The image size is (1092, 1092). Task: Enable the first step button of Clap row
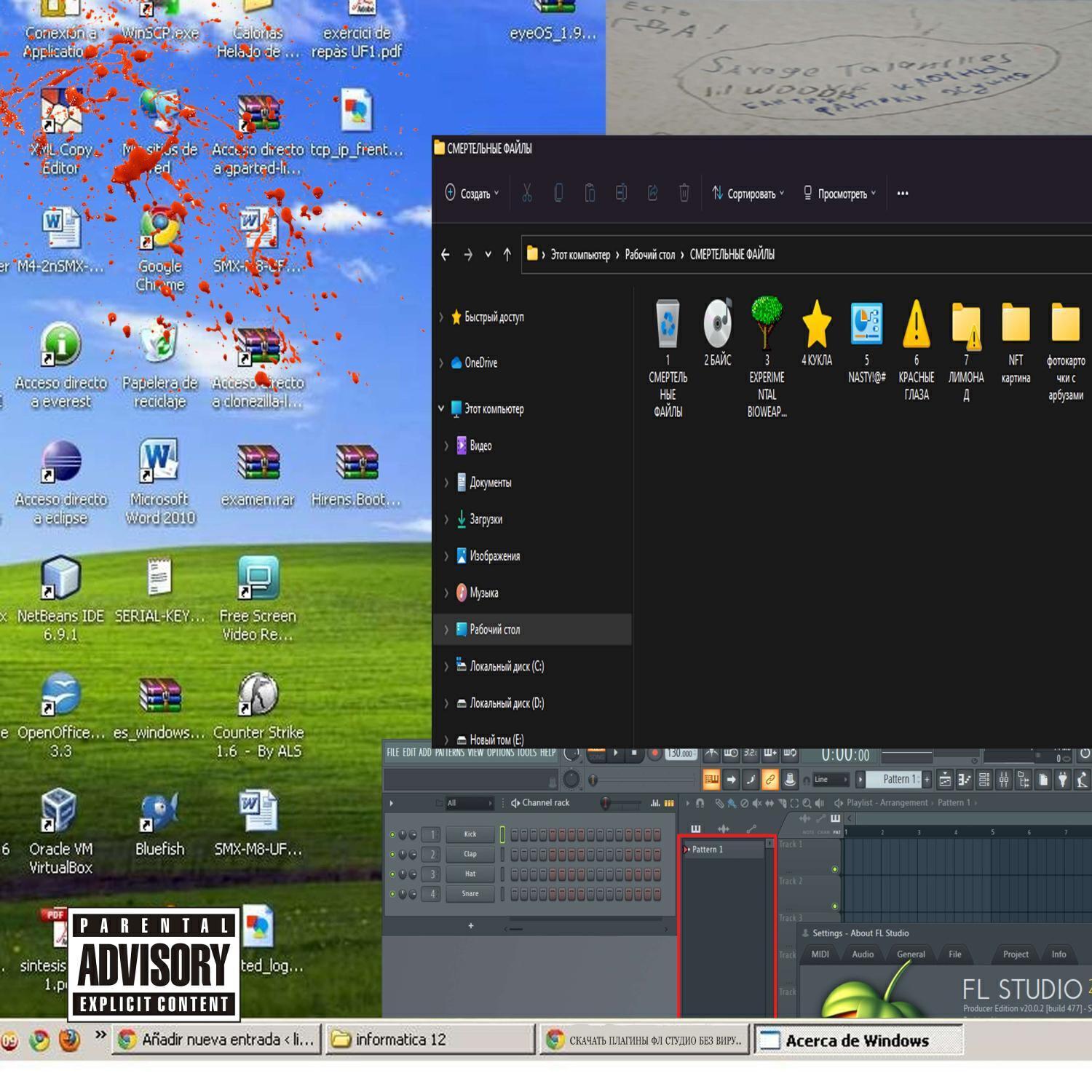click(515, 855)
